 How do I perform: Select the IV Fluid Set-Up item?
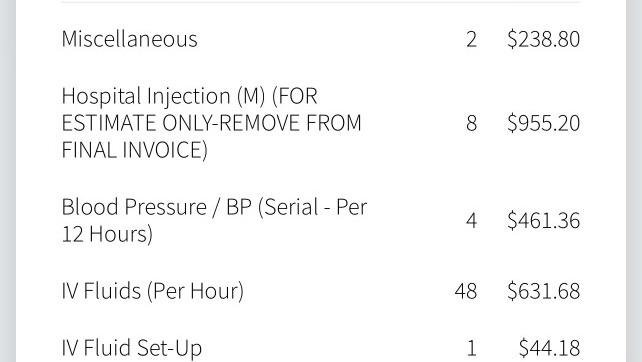tap(132, 348)
